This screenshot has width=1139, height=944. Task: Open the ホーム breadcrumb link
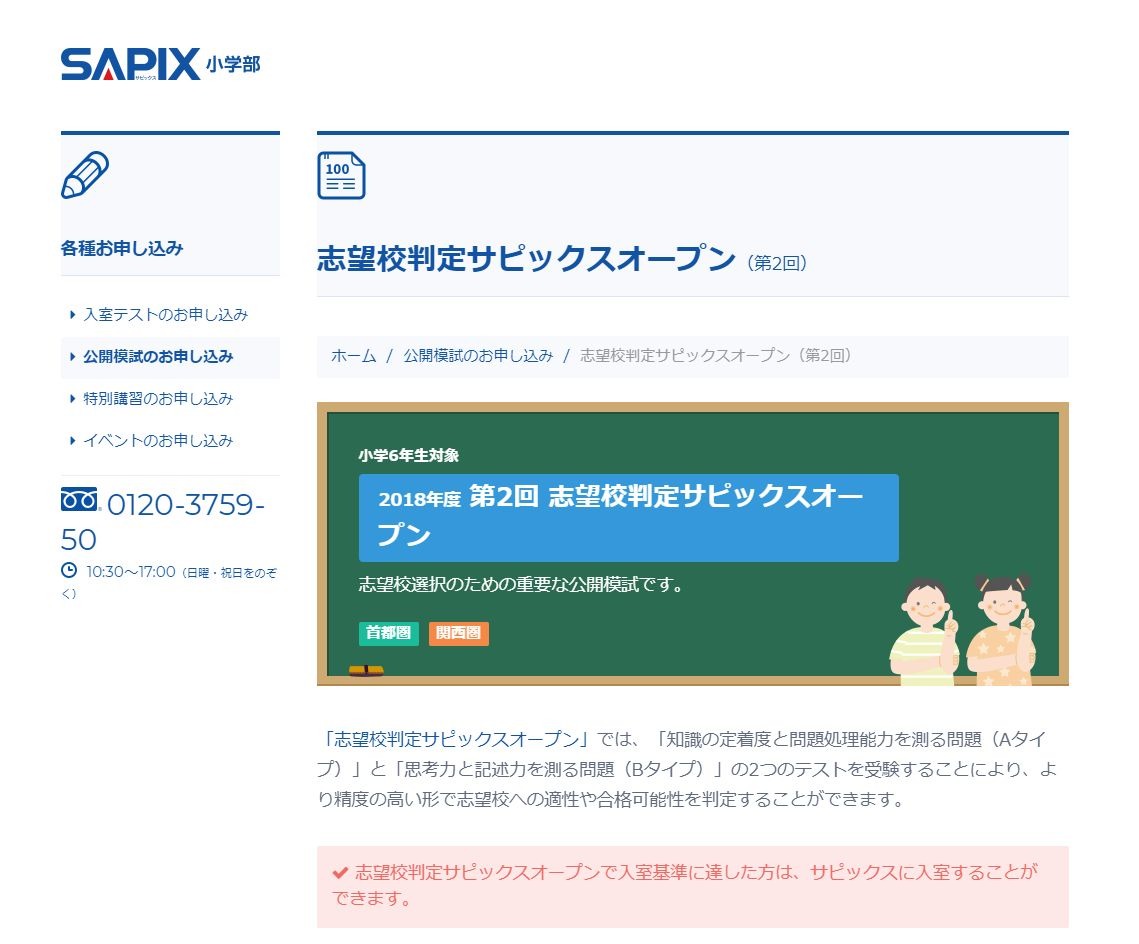351,355
